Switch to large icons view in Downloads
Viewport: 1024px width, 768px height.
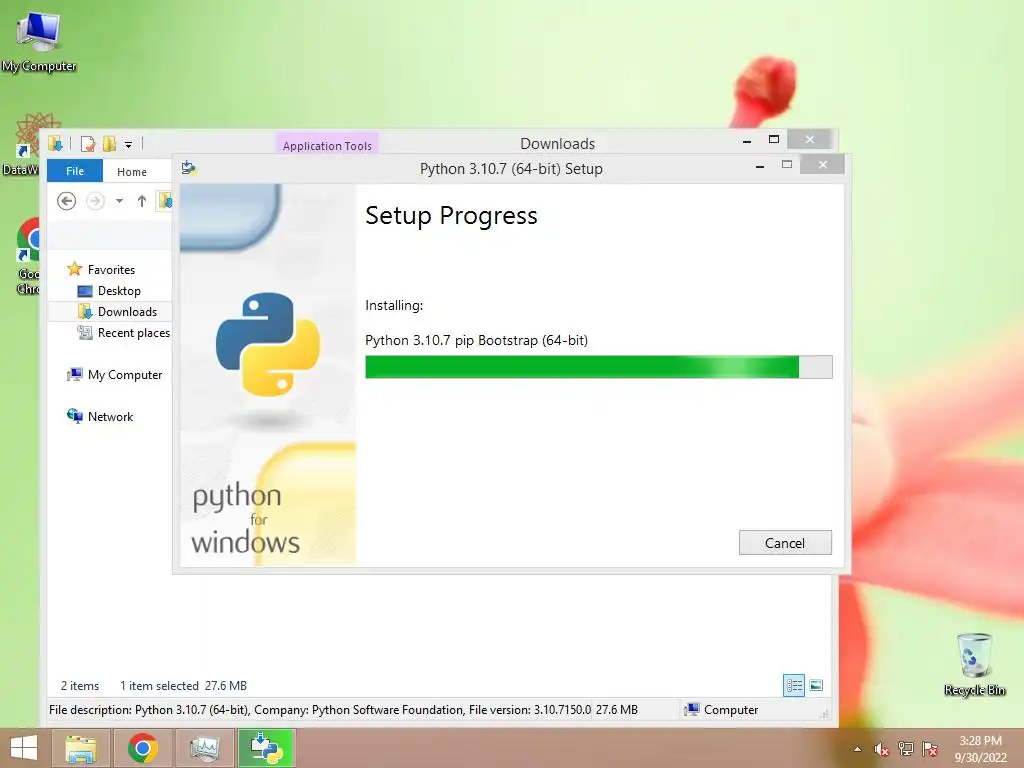[816, 685]
